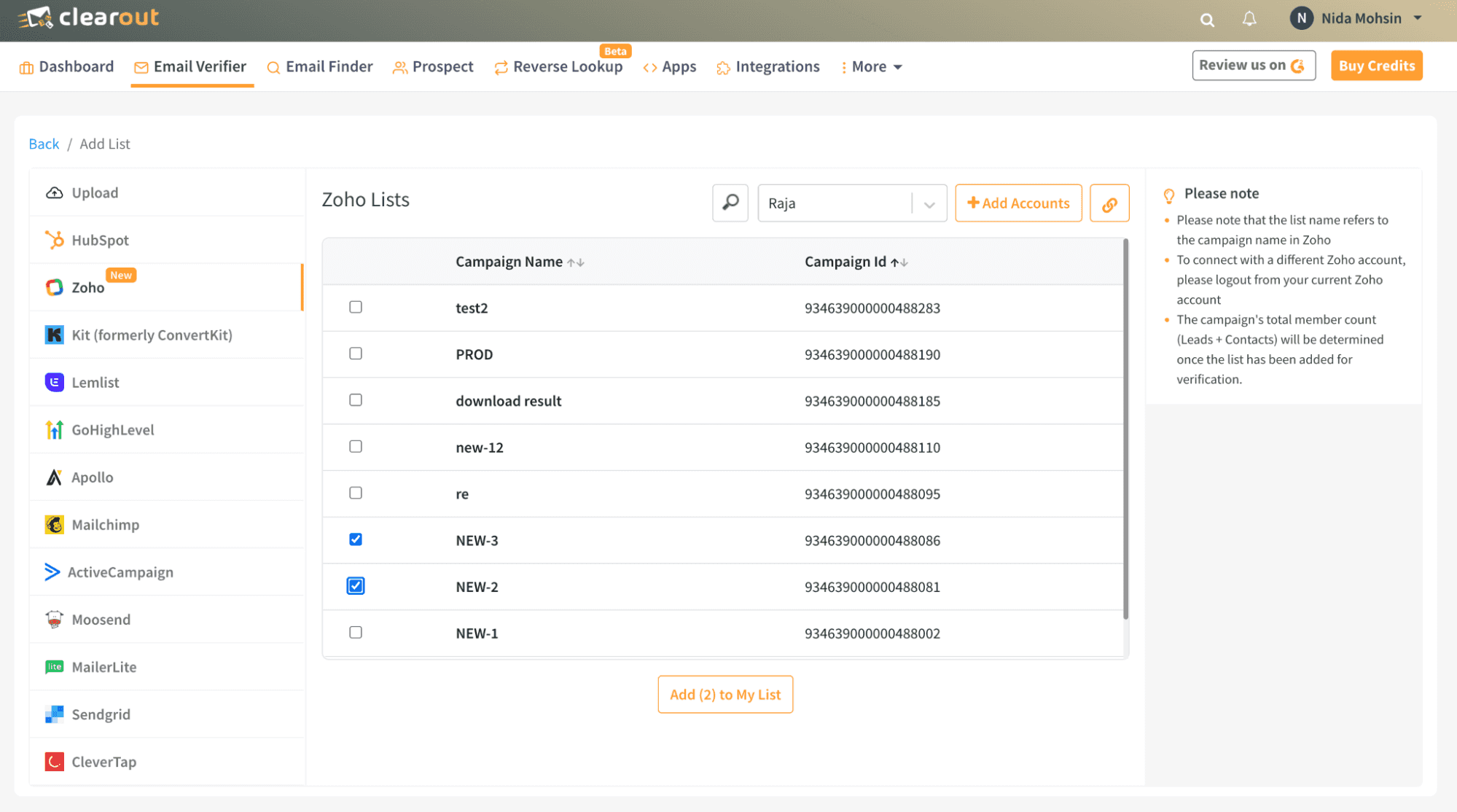Open Integrations page
The height and width of the screenshot is (812, 1457).
768,66
